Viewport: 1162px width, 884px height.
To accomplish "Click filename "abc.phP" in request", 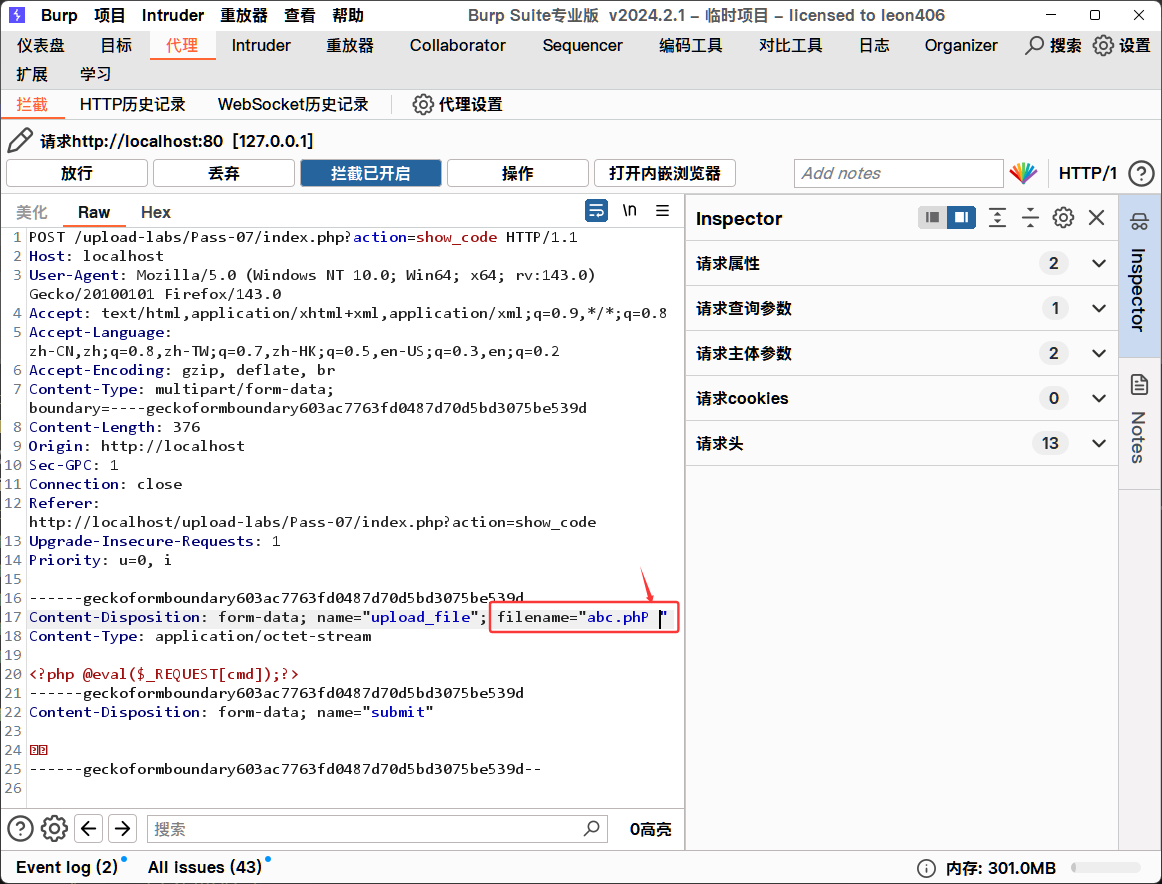I will coord(617,617).
